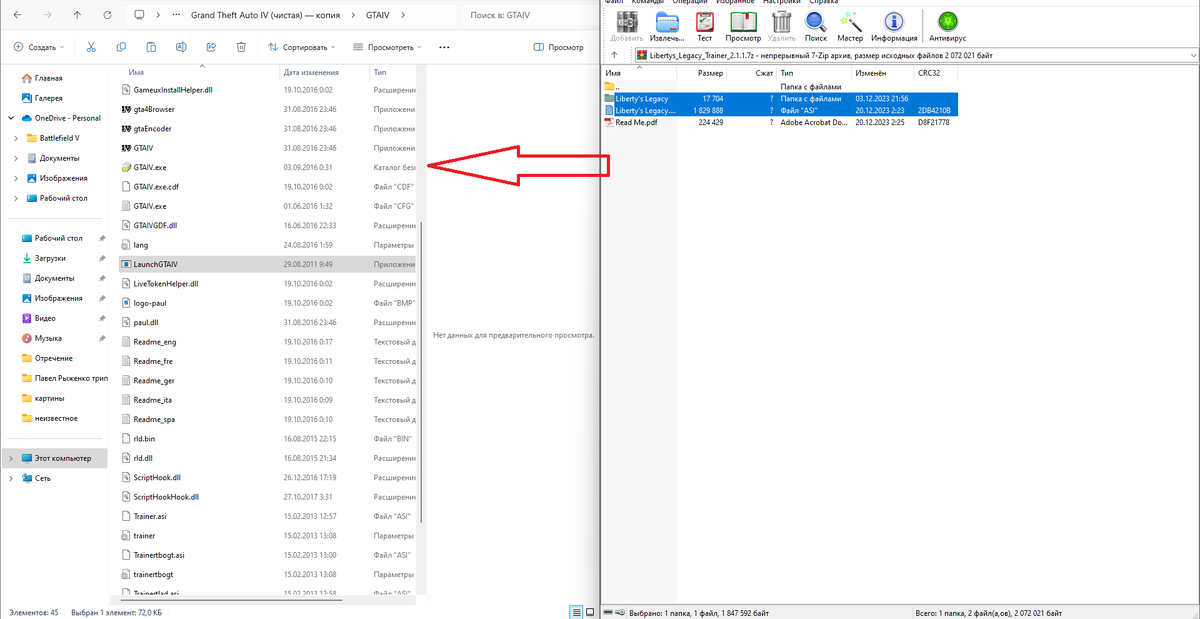The width and height of the screenshot is (1200, 619).
Task: Switch Explorer to large icons view icon
Action: pos(590,611)
